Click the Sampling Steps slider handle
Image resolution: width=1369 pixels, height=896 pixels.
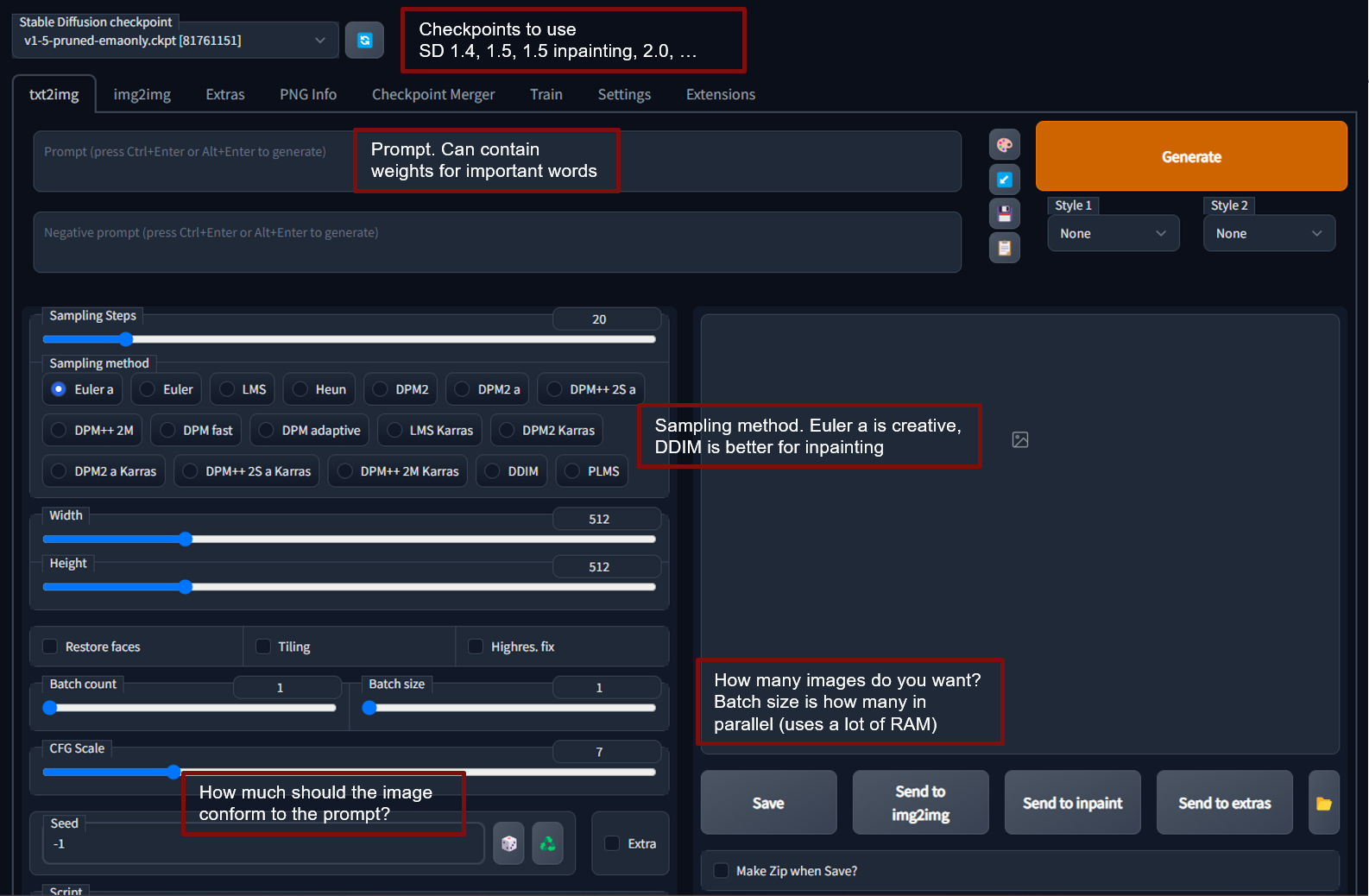126,339
